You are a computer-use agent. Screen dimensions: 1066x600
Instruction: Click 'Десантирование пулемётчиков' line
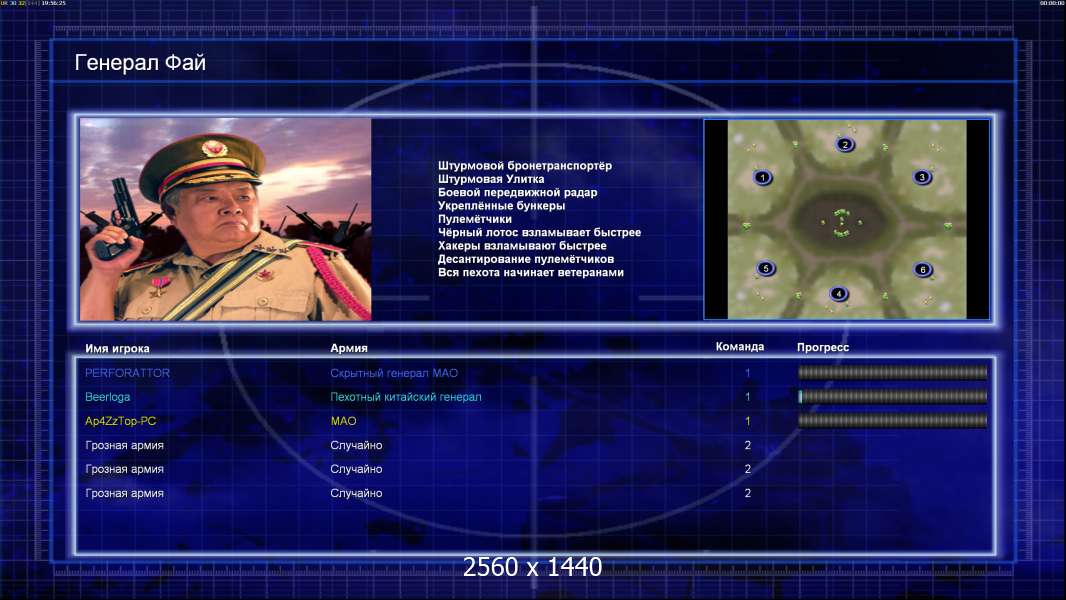tap(526, 259)
